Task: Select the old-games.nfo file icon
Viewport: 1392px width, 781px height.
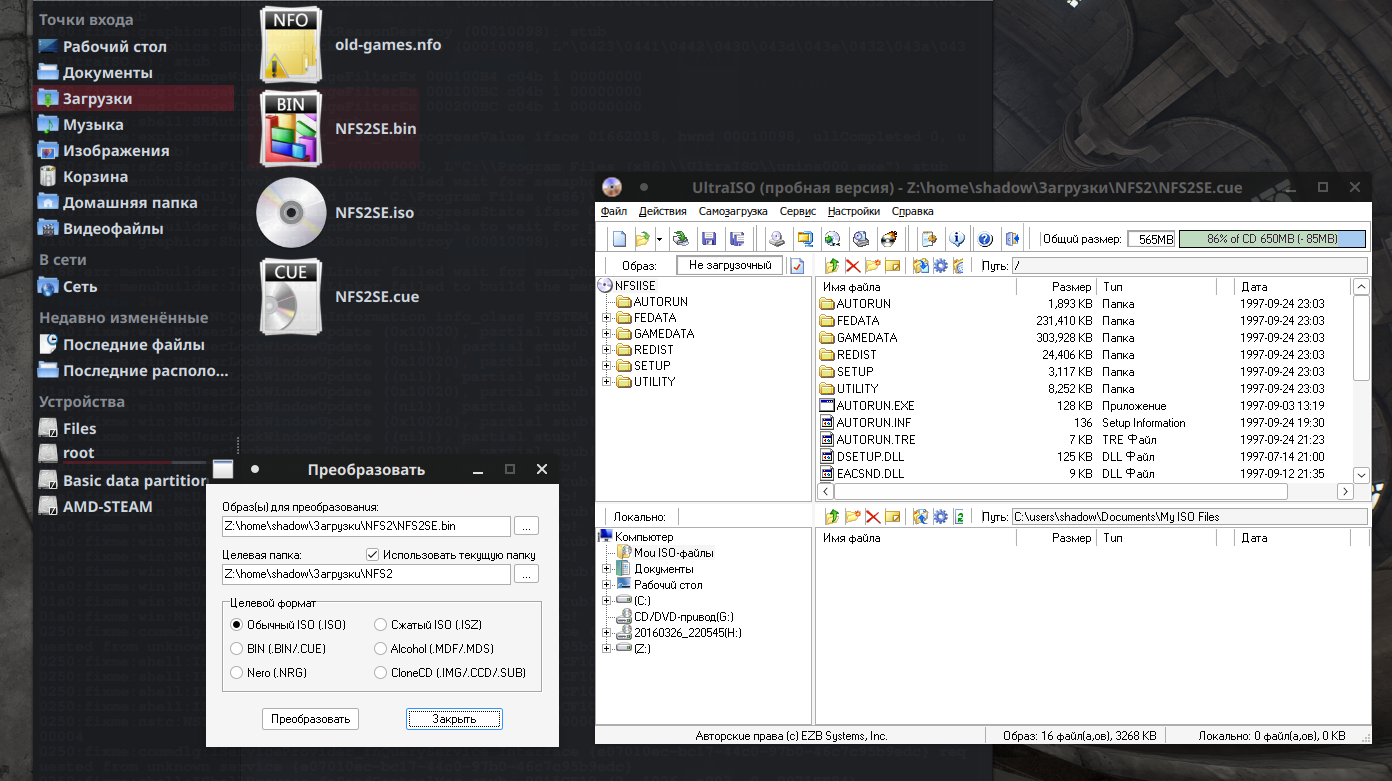Action: pyautogui.click(x=291, y=45)
